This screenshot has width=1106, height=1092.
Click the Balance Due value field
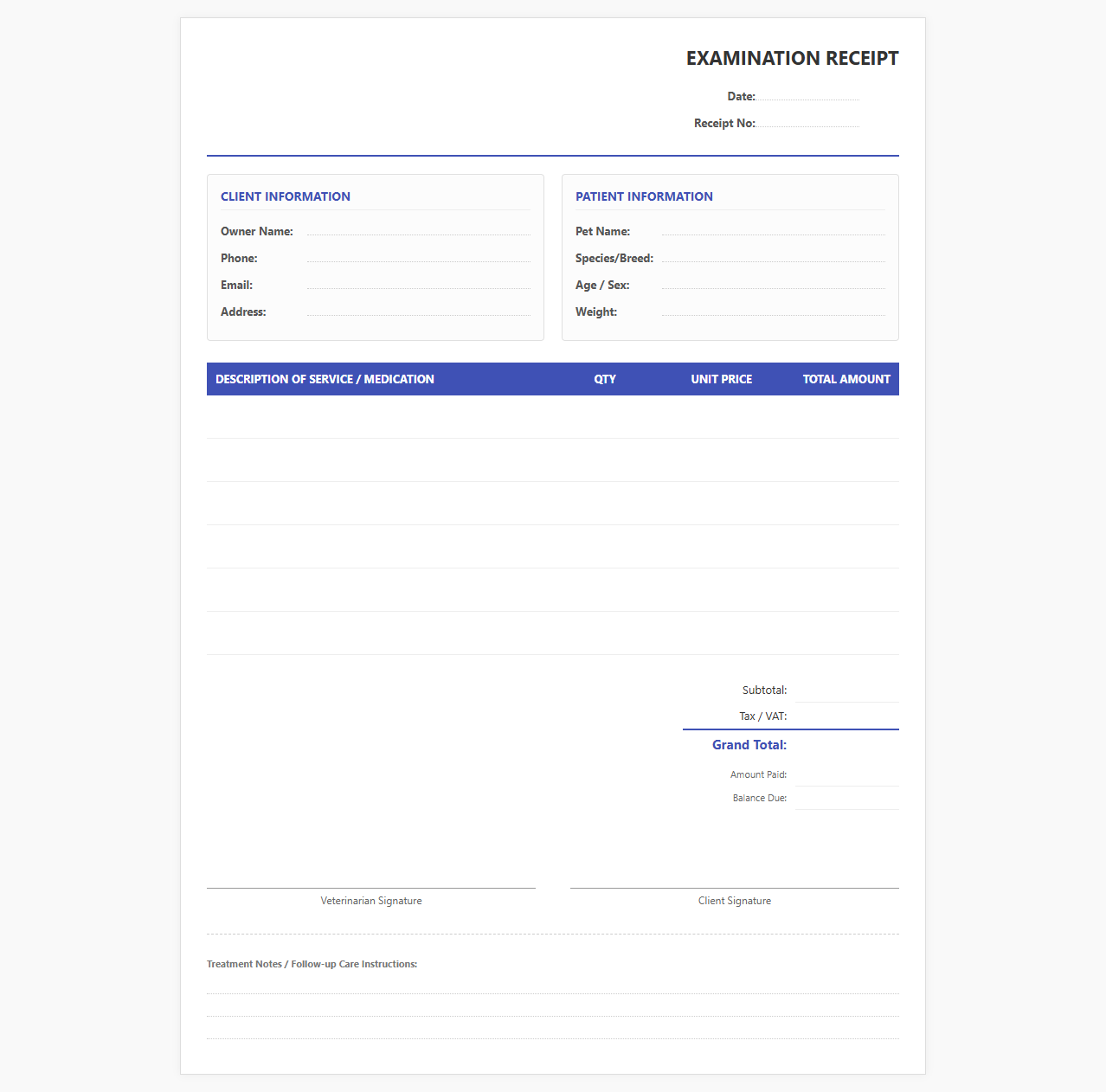(847, 799)
